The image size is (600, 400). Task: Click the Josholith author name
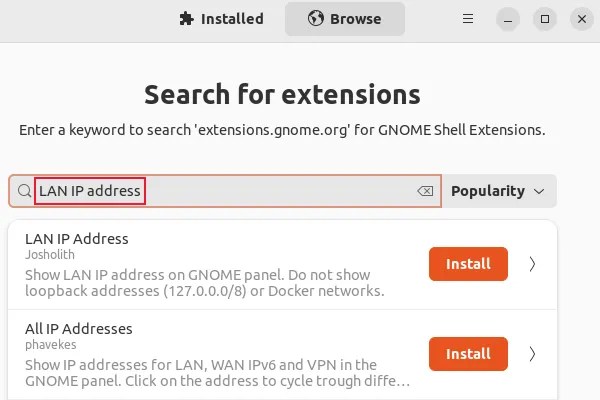click(50, 255)
